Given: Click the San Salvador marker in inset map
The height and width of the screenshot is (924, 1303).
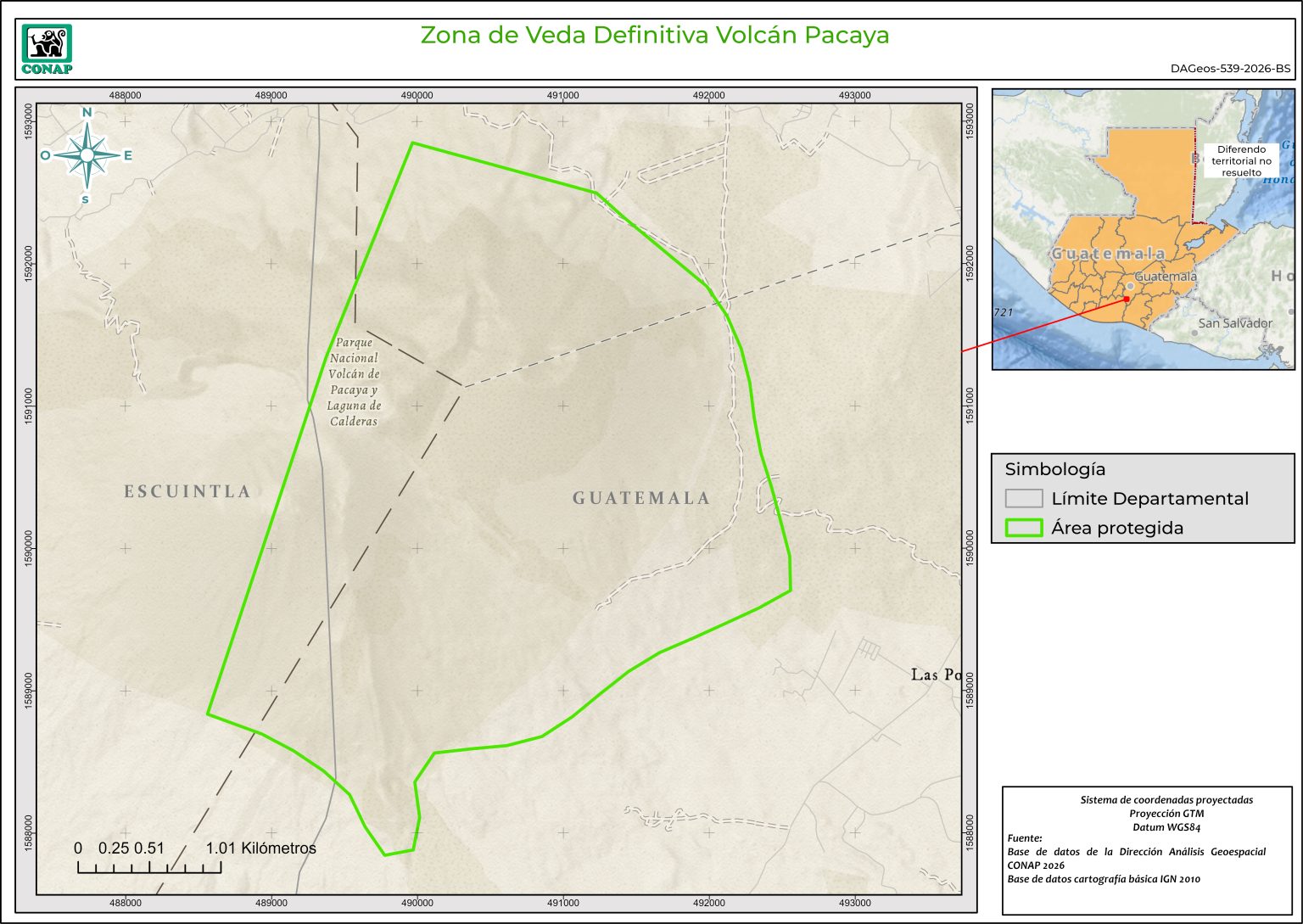Looking at the screenshot, I should click(1194, 333).
